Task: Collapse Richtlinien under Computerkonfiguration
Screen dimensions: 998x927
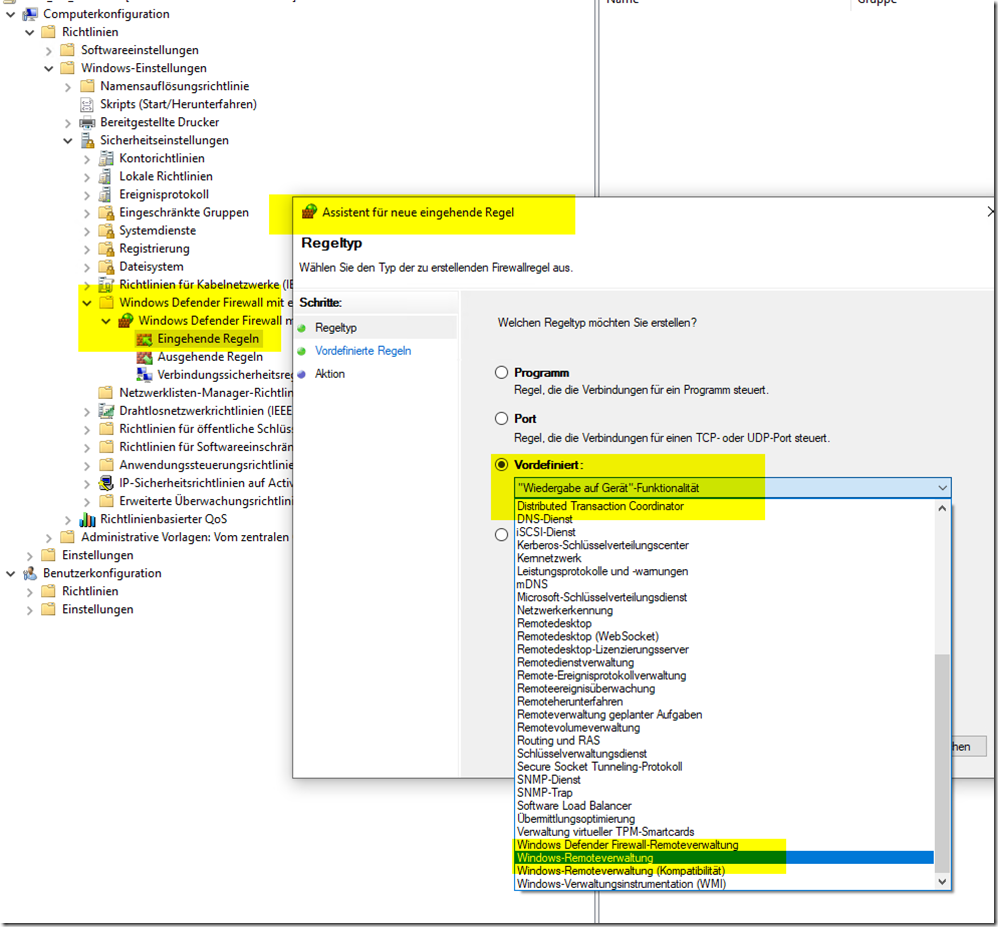Action: (29, 32)
